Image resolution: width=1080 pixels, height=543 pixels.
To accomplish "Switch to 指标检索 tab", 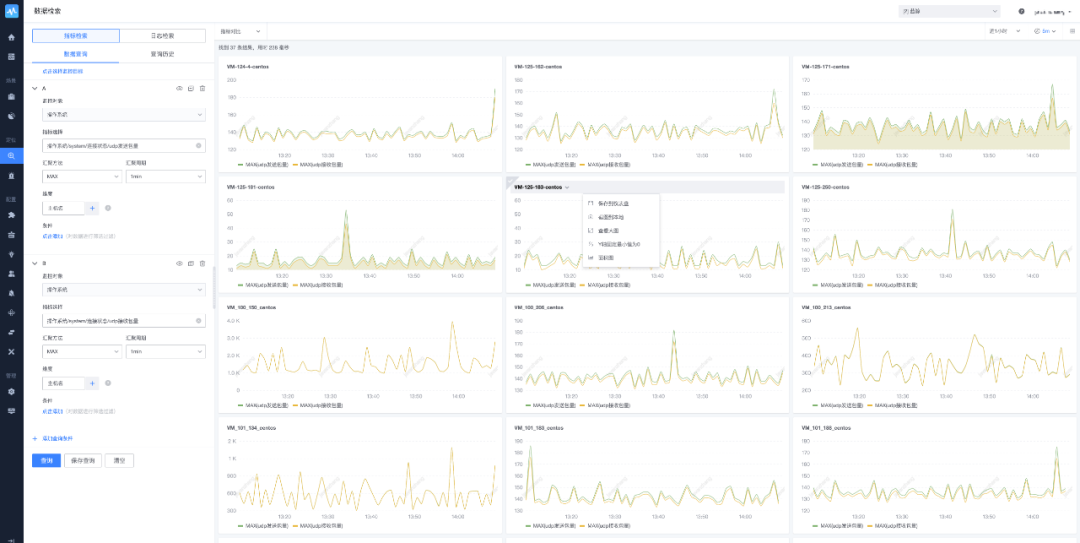I will coord(76,36).
